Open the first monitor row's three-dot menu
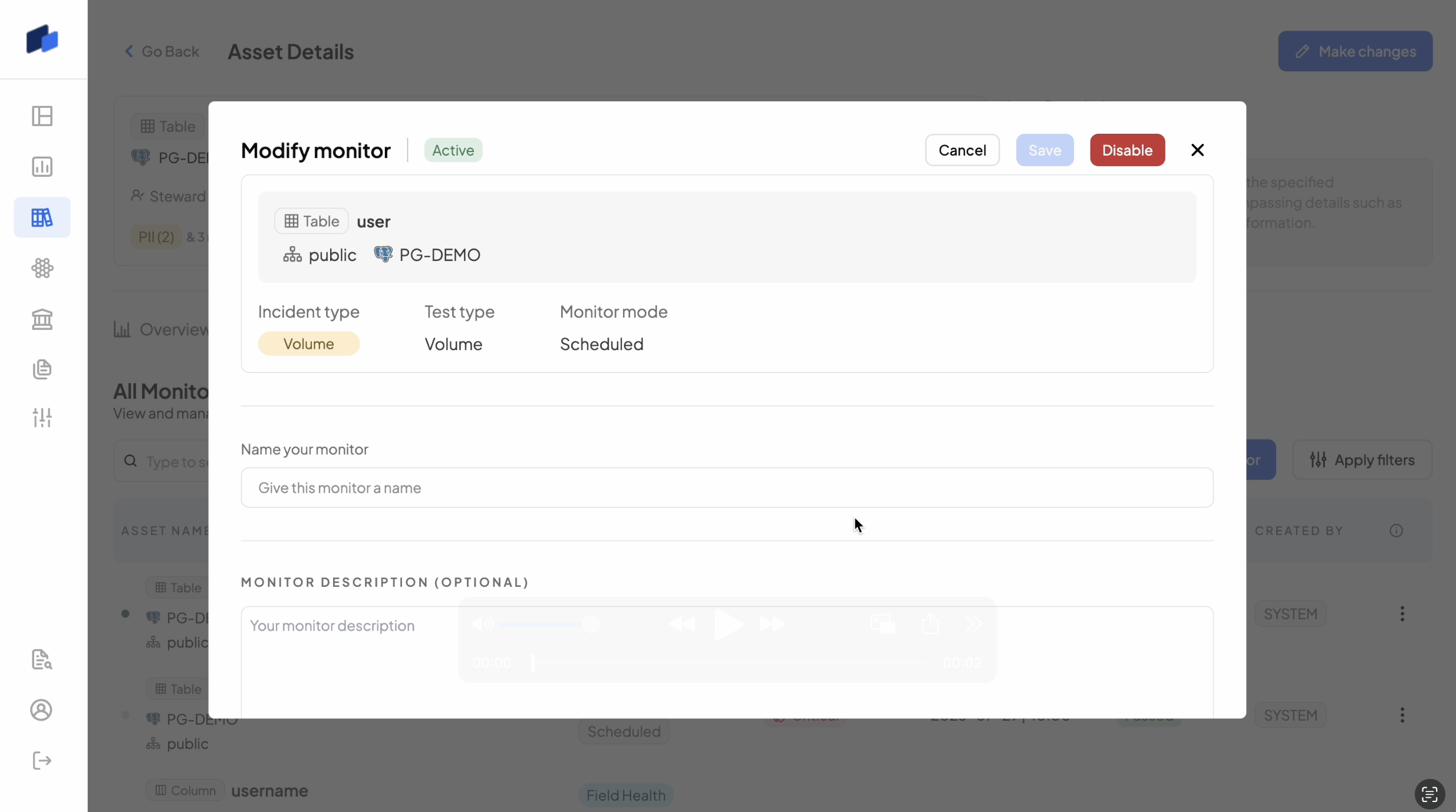Image resolution: width=1456 pixels, height=812 pixels. [x=1402, y=614]
